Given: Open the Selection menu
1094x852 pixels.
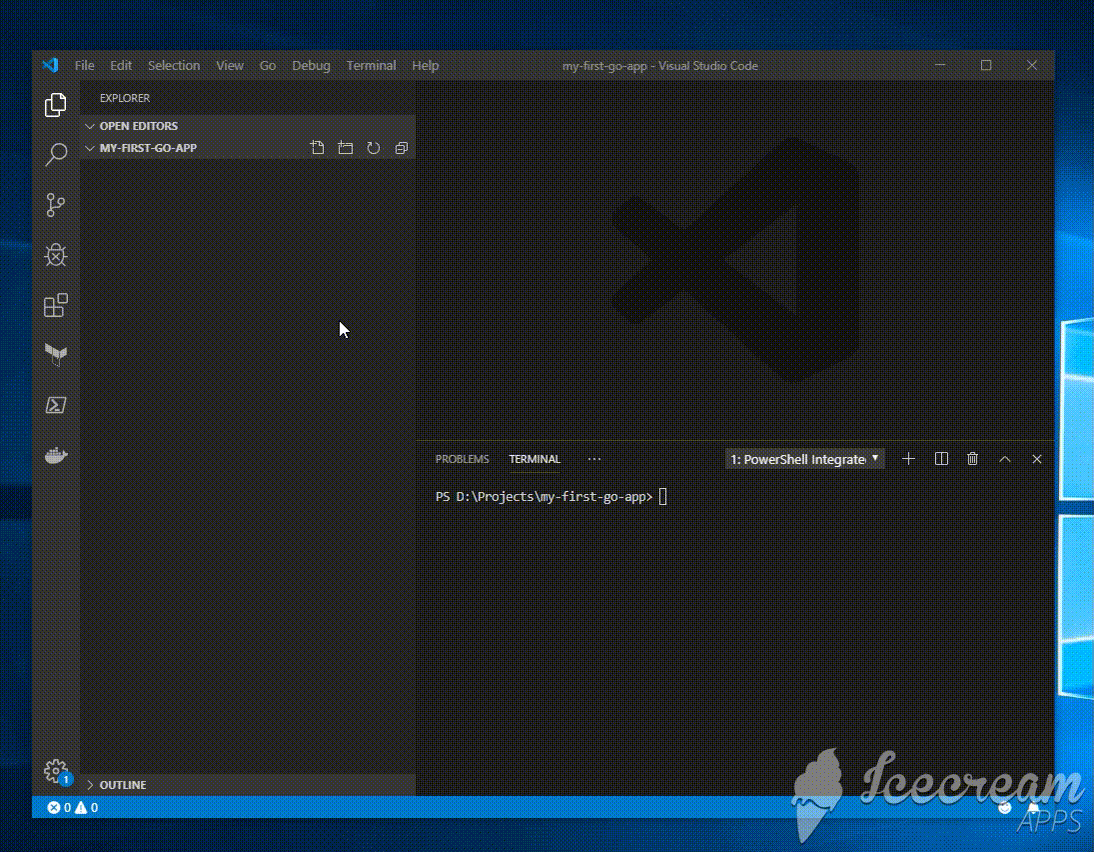Looking at the screenshot, I should point(174,66).
